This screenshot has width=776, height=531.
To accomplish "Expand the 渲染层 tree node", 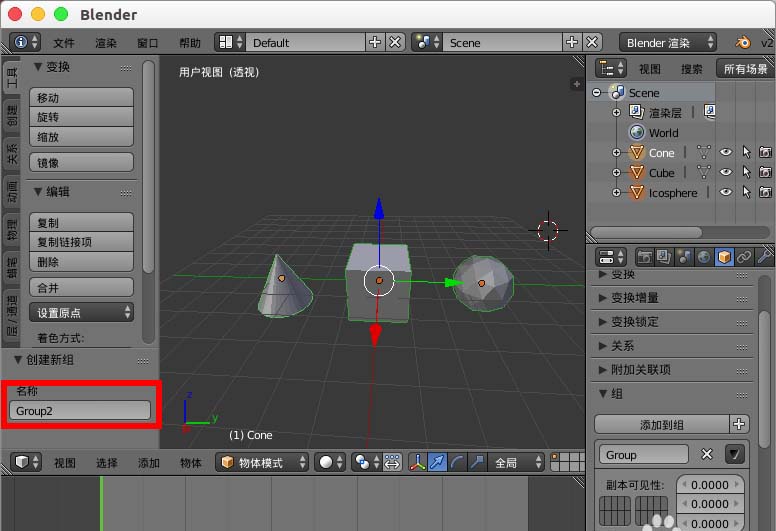I will coord(617,113).
